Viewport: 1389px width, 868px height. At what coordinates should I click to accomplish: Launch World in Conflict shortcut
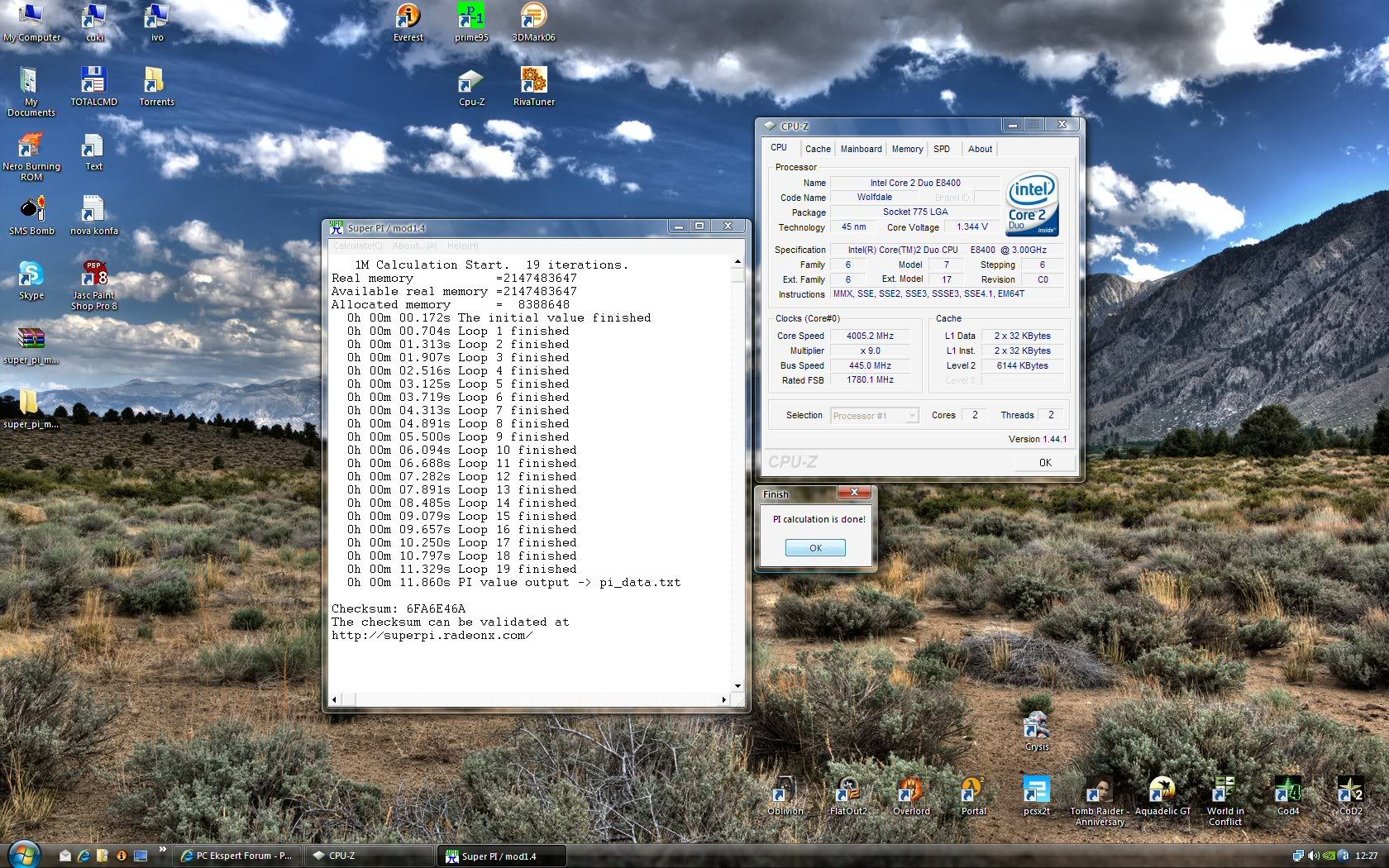click(x=1224, y=800)
